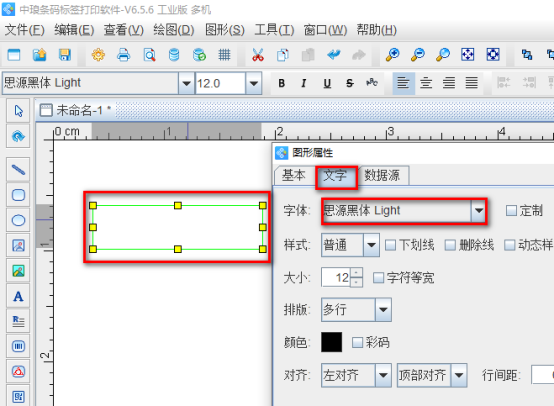Switch to the 数据源 tab
554x406 pixels.
click(x=382, y=175)
